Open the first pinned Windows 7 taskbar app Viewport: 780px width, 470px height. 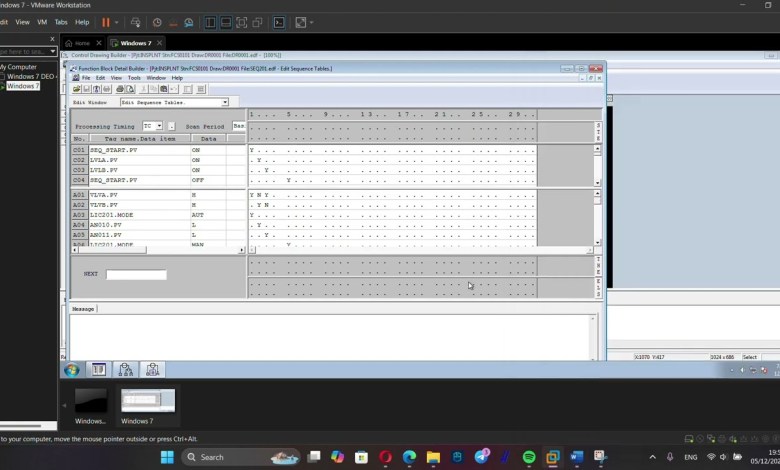point(98,369)
